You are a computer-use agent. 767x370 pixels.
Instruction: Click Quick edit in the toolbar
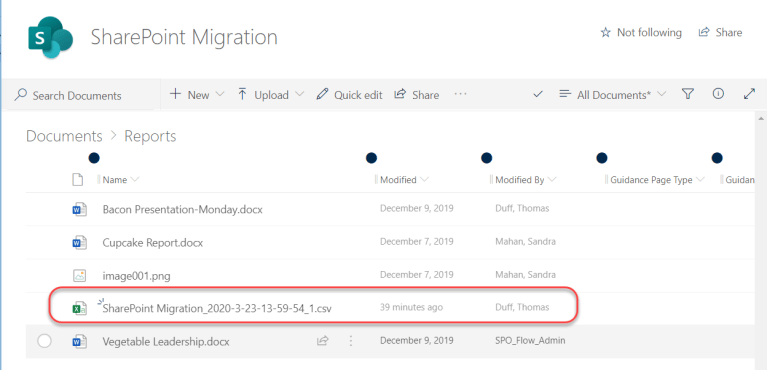349,95
